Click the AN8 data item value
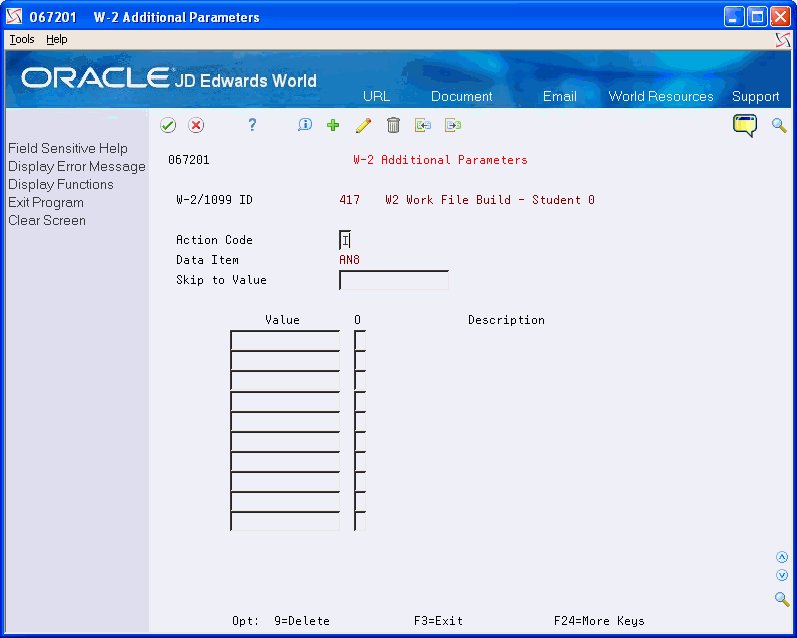This screenshot has height=638, width=797. point(349,260)
